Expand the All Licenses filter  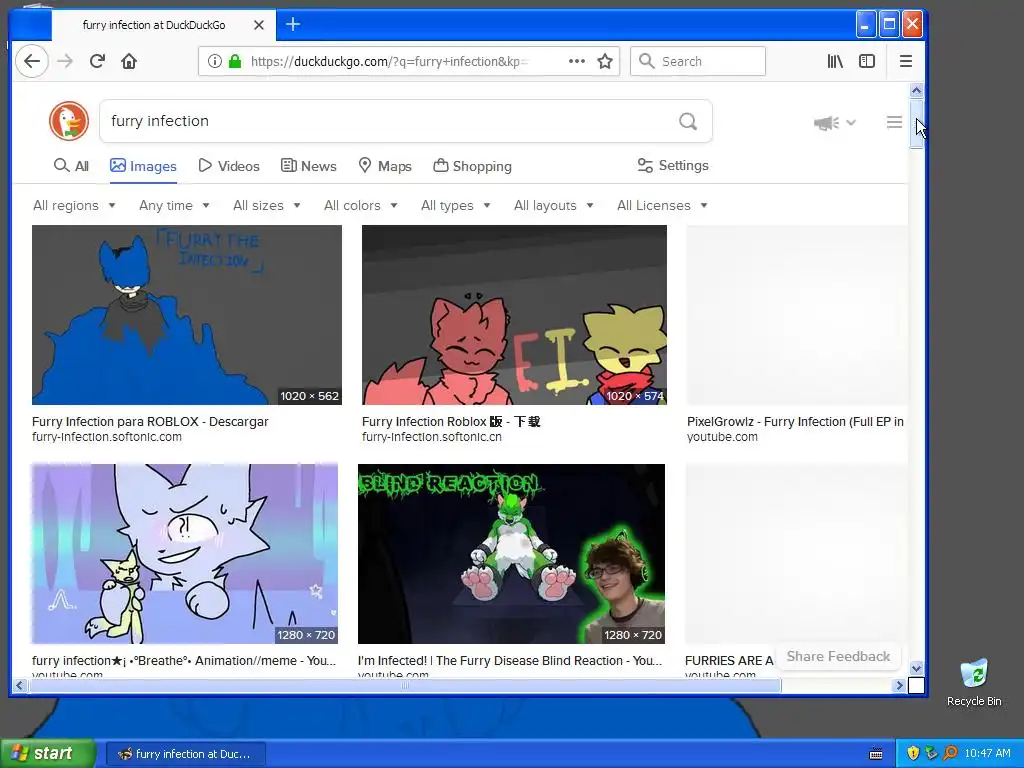click(662, 205)
